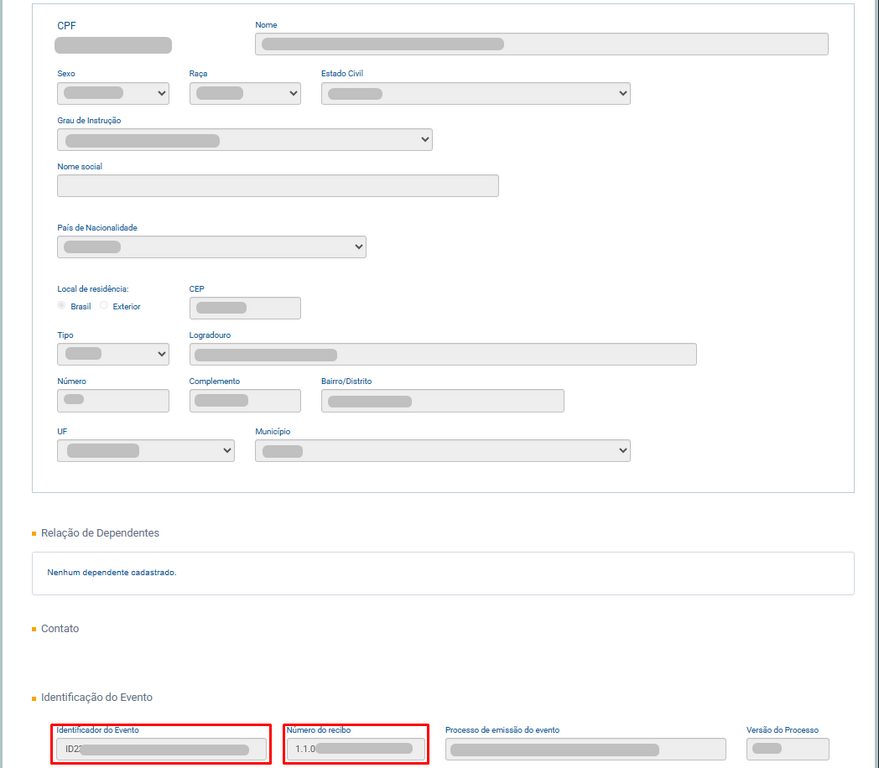Open País de Nacionalidade dropdown

(x=211, y=247)
